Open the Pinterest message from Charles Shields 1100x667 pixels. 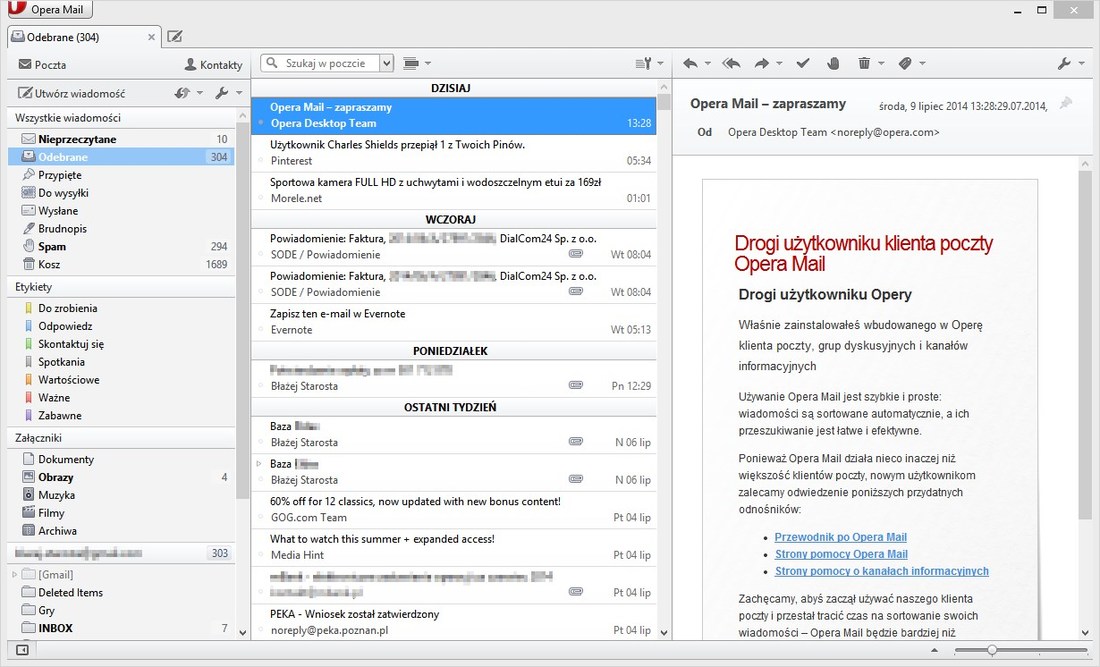tap(454, 153)
